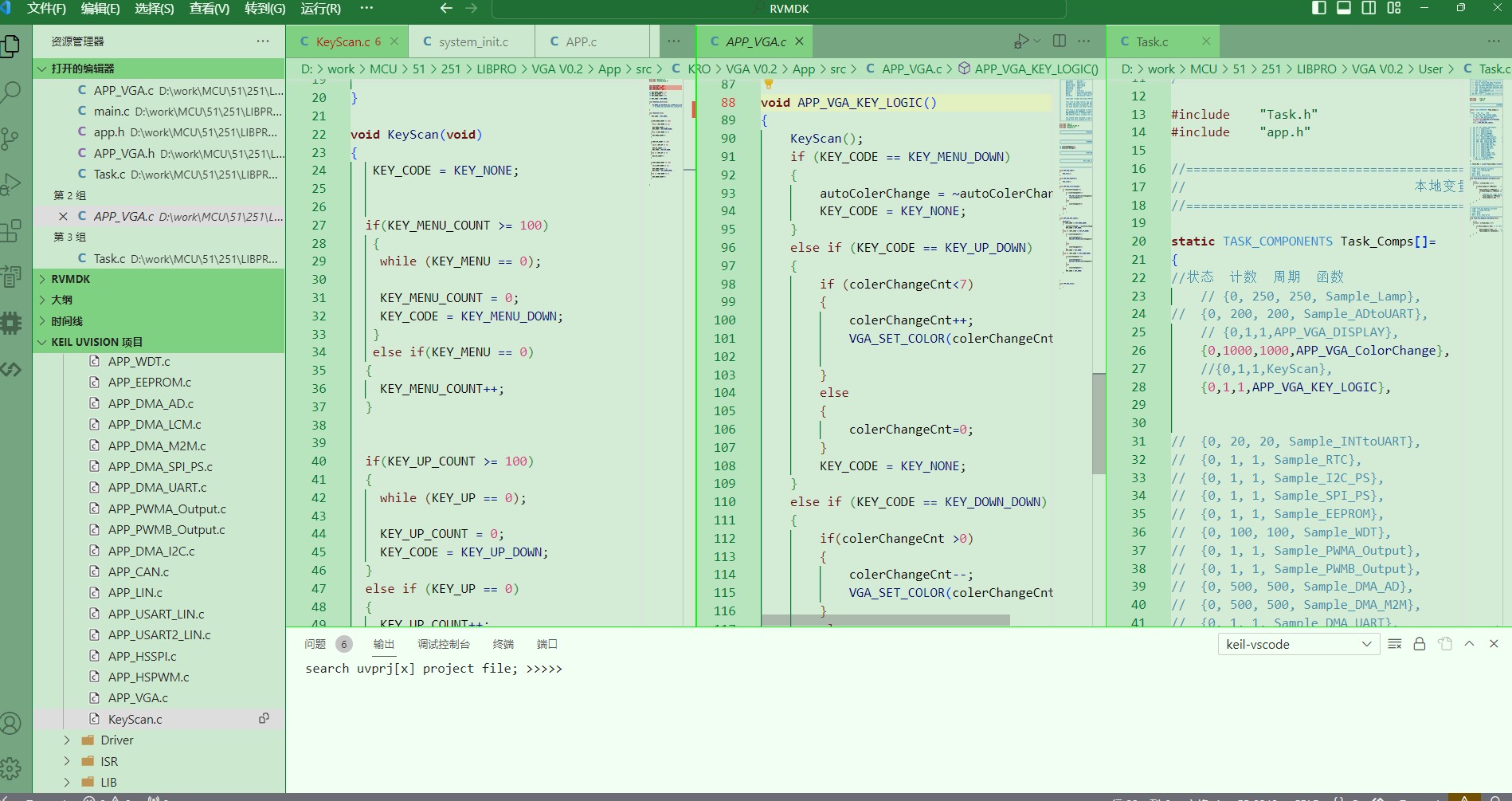The image size is (1512, 801).
Task: Close the APP_VGA.c editor tab
Action: (x=799, y=41)
